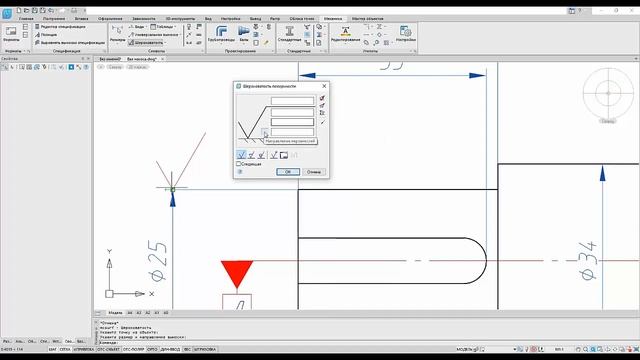Screen dimensions: 640x360
Task: Toggle ОТС-ОБЪЕКТ tracking in status bar
Action: [109, 349]
